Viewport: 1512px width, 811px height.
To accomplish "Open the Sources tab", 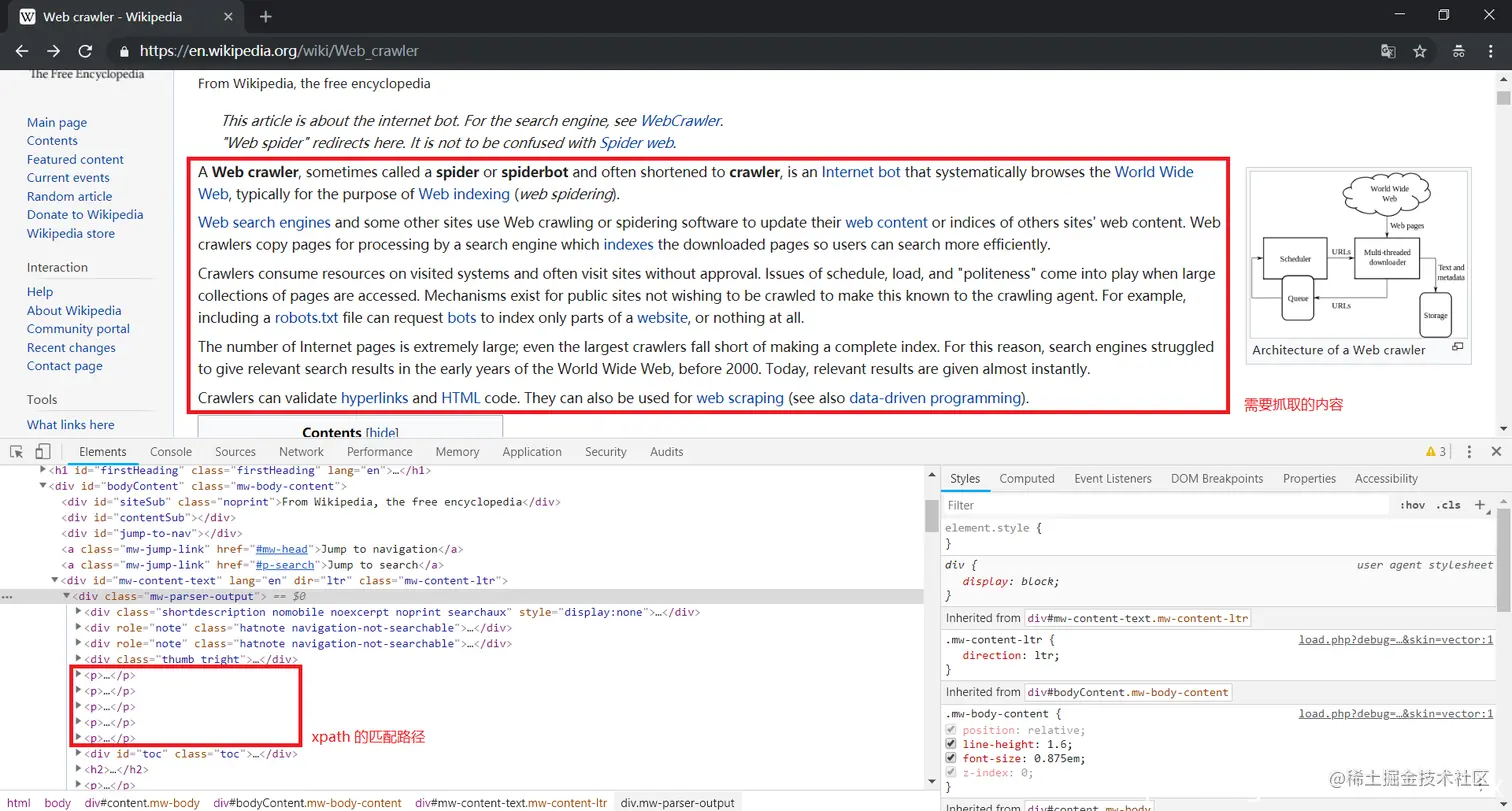I will coord(235,452).
